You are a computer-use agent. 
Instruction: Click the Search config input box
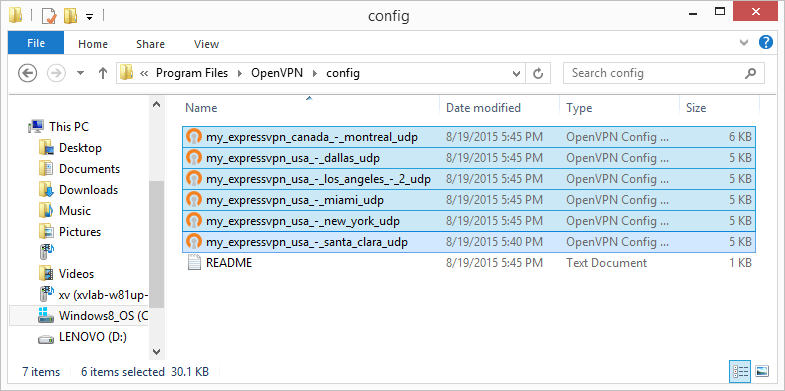tap(663, 73)
